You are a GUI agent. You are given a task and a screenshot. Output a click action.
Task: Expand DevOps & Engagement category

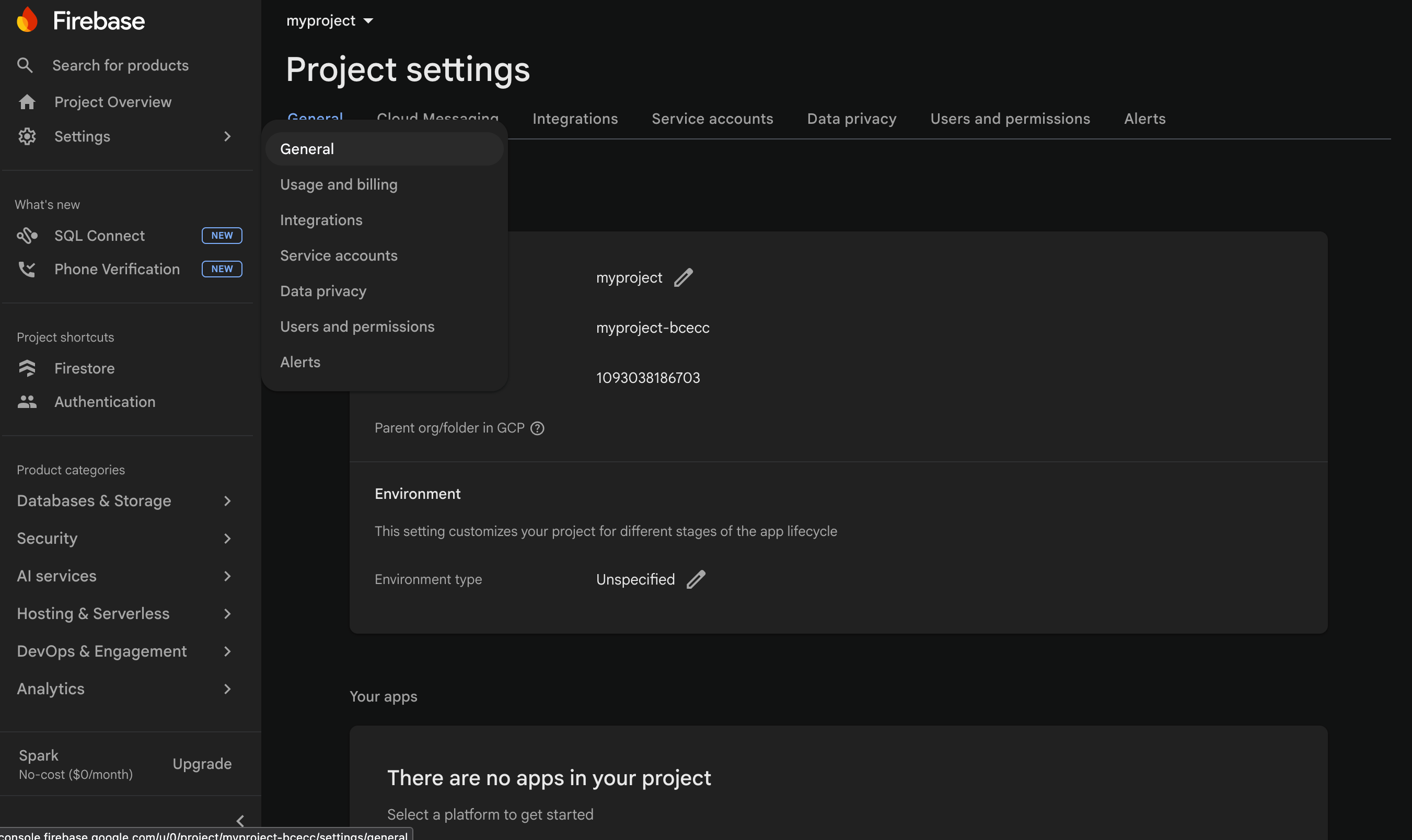[x=227, y=651]
